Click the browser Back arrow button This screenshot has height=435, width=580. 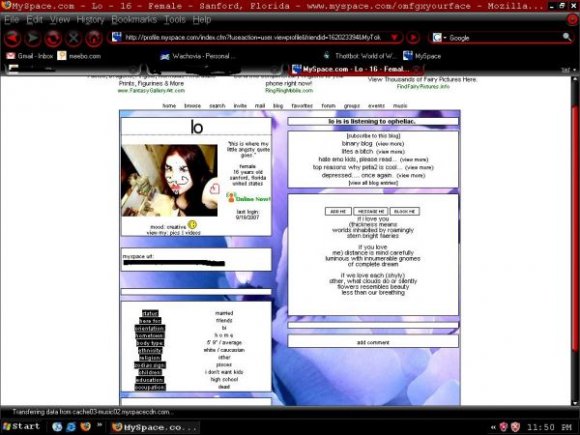click(13, 38)
